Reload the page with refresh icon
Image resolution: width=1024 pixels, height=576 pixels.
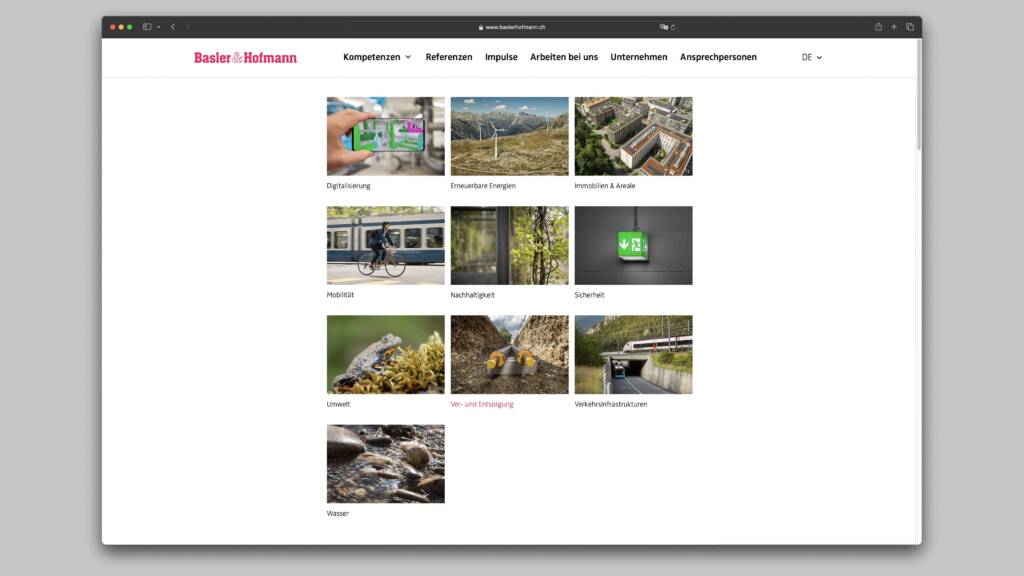point(673,27)
